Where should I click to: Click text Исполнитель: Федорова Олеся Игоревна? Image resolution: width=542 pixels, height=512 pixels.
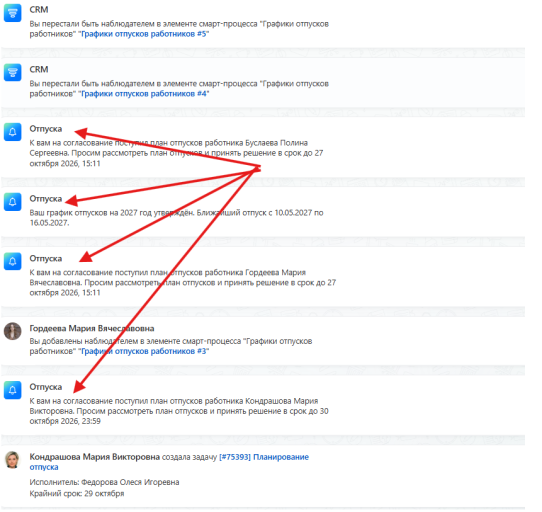point(104,482)
